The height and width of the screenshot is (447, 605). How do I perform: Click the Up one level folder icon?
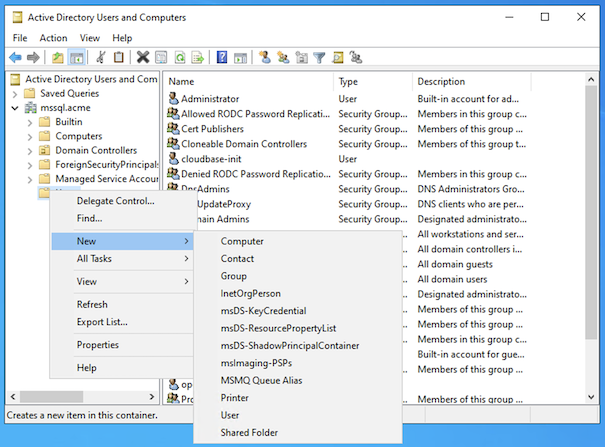[57, 58]
